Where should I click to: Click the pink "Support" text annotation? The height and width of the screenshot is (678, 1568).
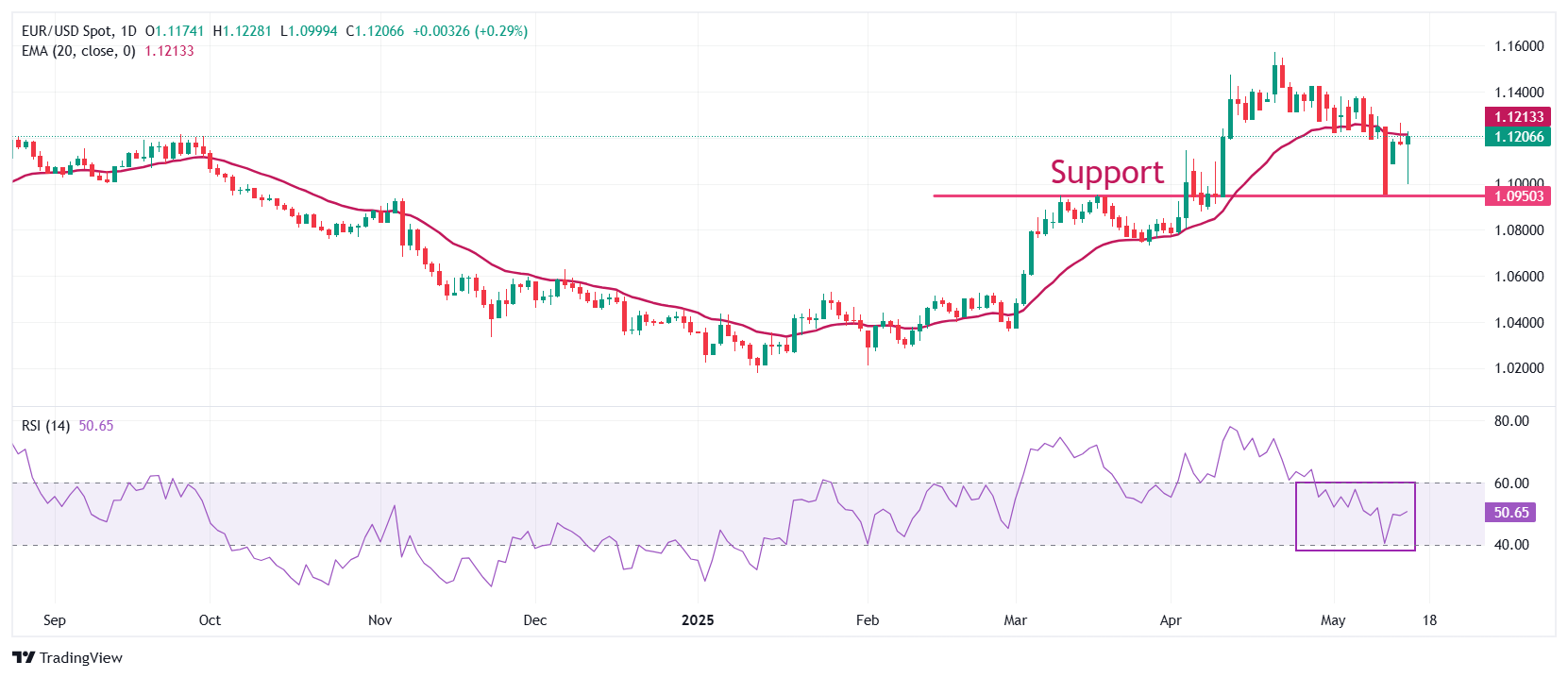tap(1106, 172)
